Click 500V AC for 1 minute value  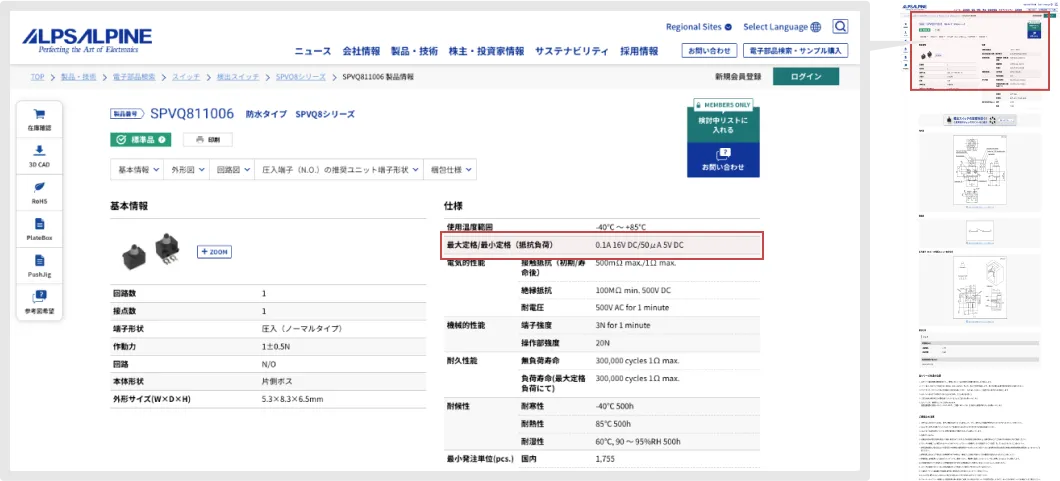click(x=632, y=308)
